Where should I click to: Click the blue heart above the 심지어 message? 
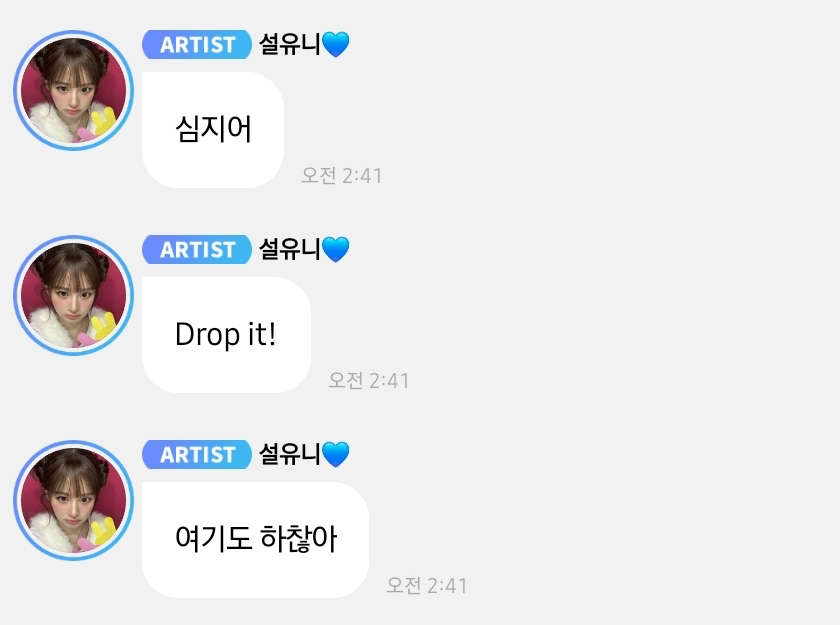(x=336, y=44)
